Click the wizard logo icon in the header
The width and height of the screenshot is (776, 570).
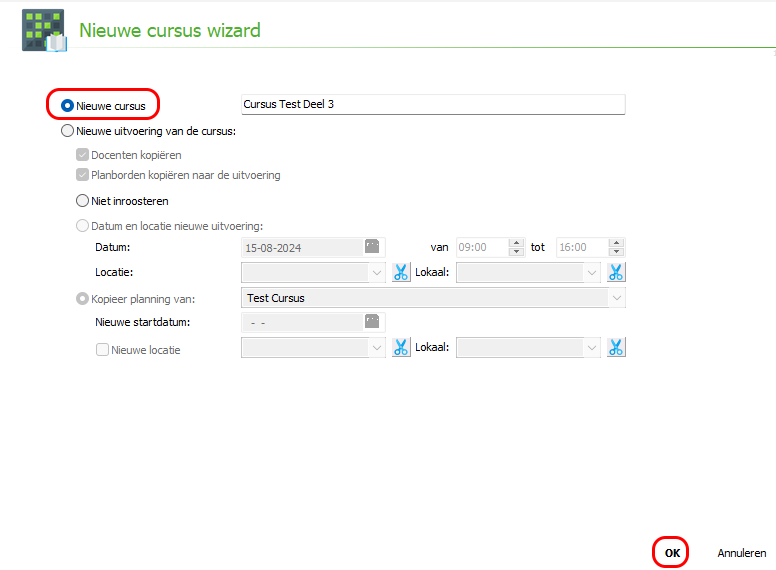point(43,30)
